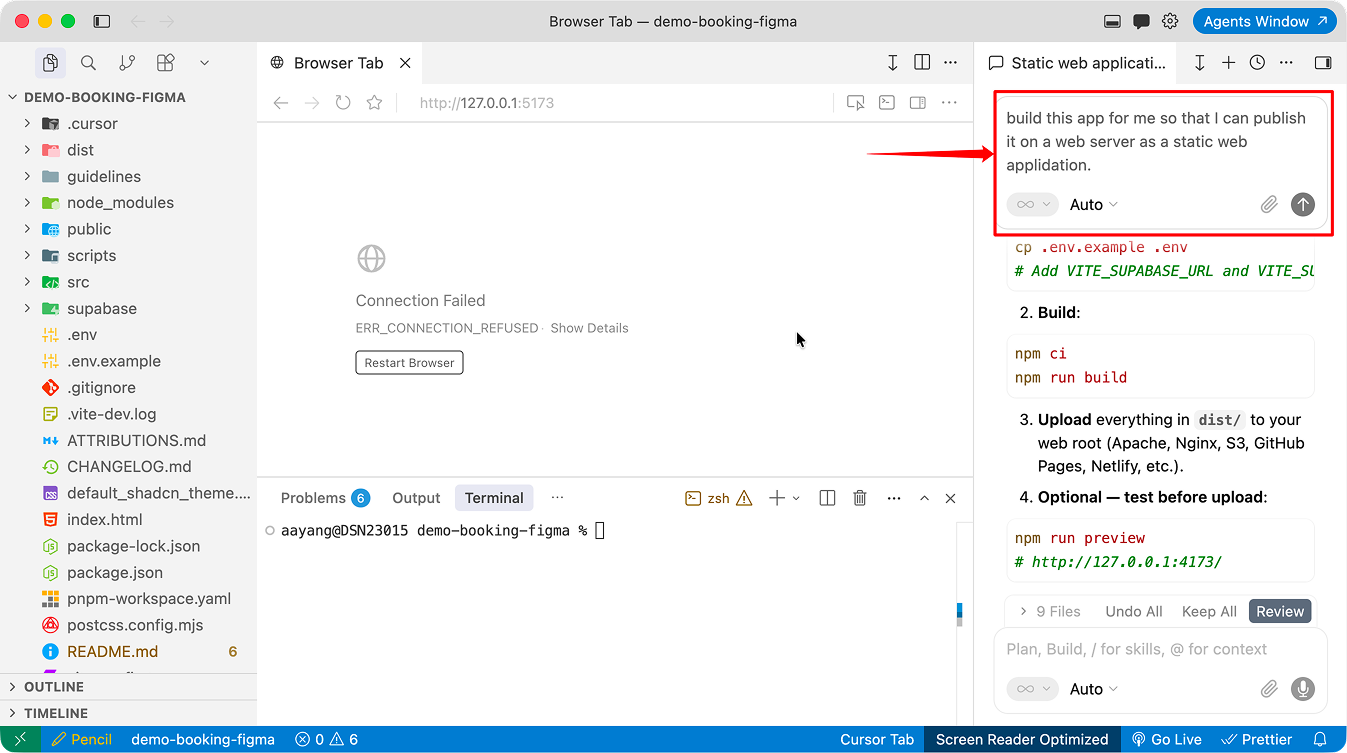This screenshot has width=1347, height=753.
Task: Open the Search view icon
Action: [88, 63]
